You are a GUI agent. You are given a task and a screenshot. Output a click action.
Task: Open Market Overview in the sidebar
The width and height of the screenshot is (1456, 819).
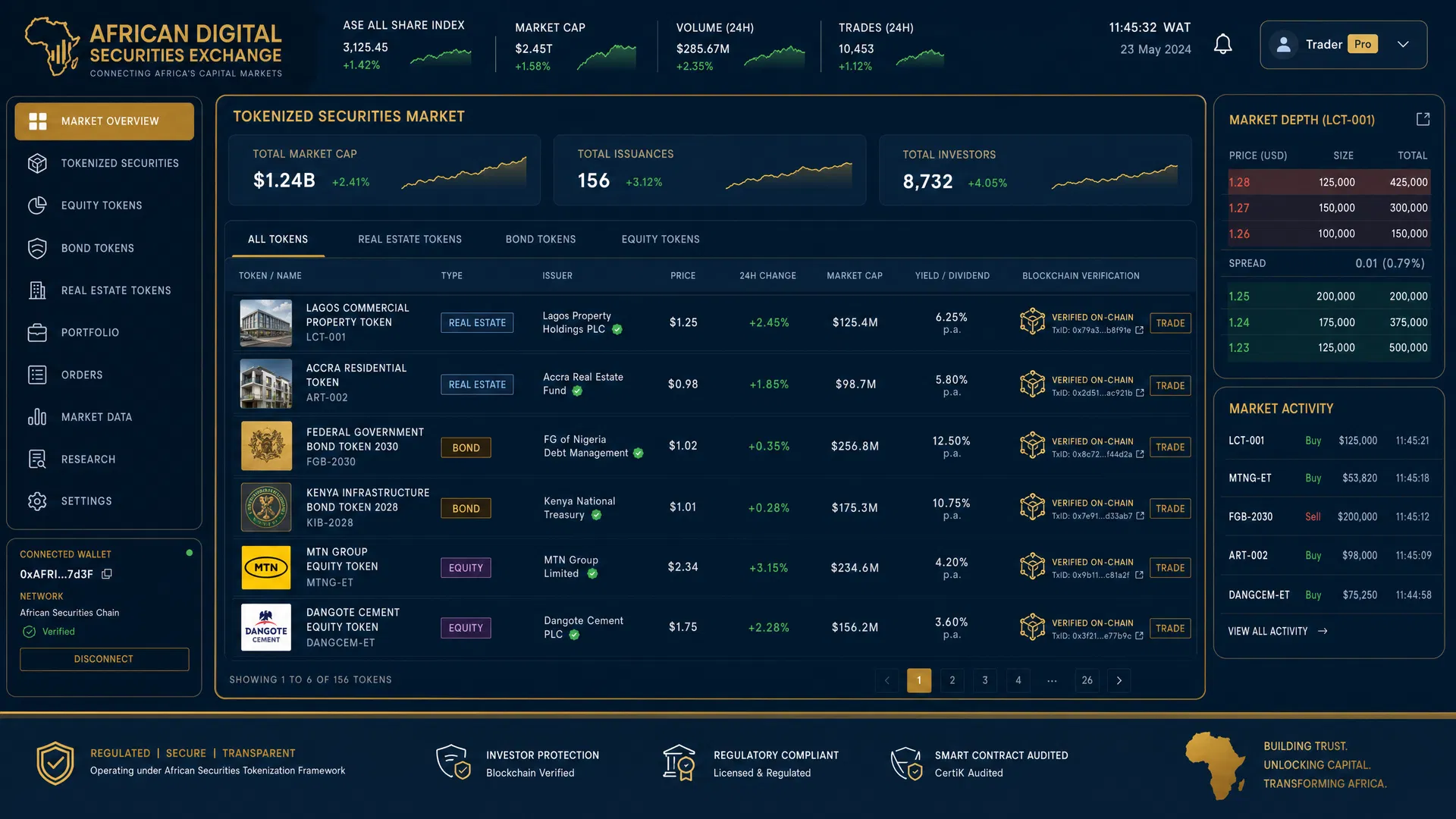click(x=104, y=121)
